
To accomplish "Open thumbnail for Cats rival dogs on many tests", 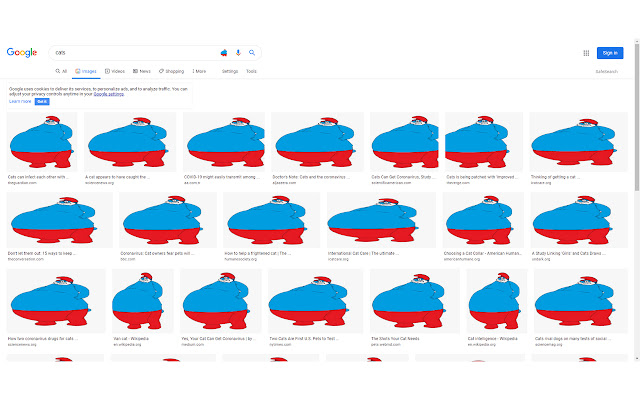I will [581, 301].
